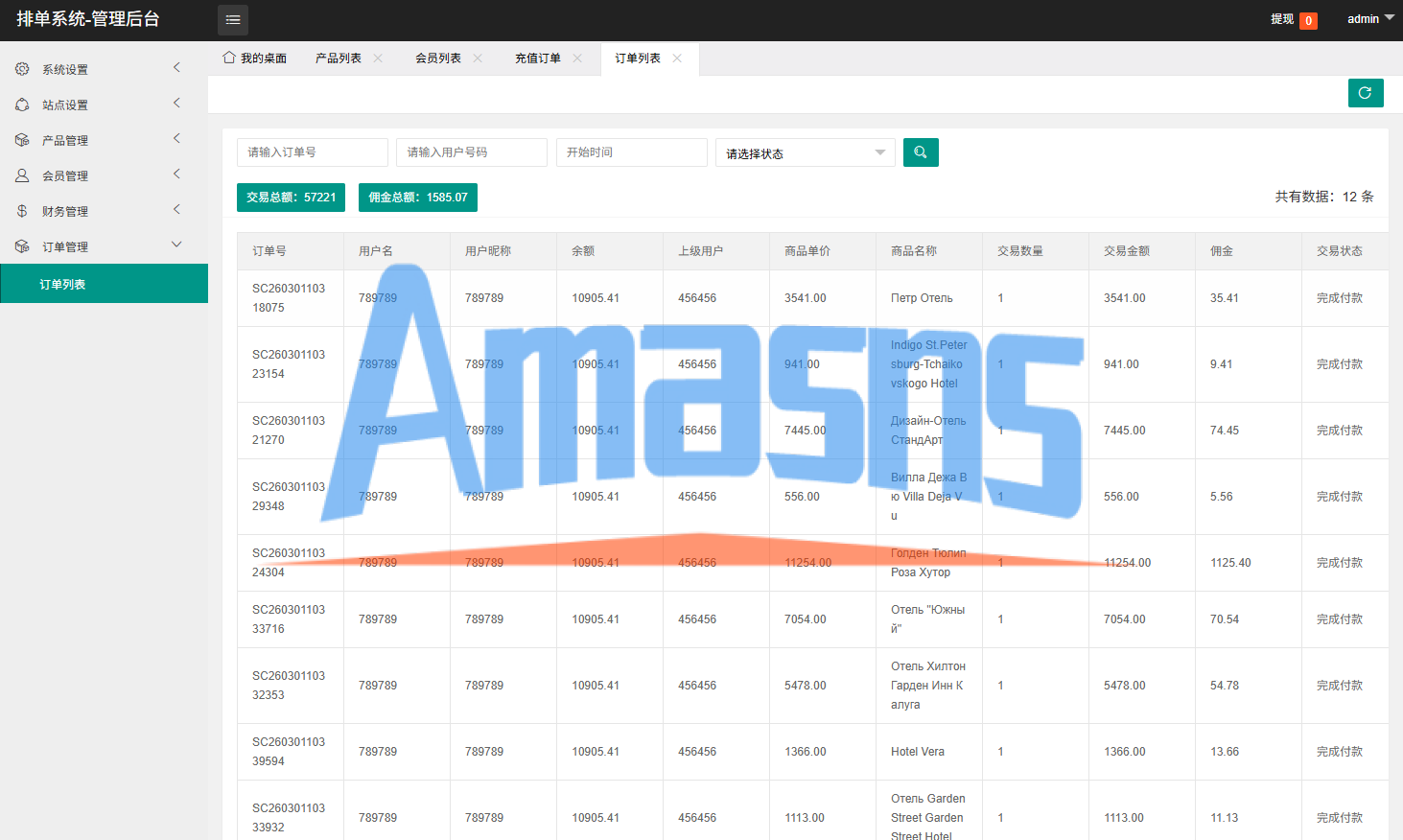Click the 系统设置 gear icon
Screen dimensions: 1403x840
pyautogui.click(x=22, y=69)
